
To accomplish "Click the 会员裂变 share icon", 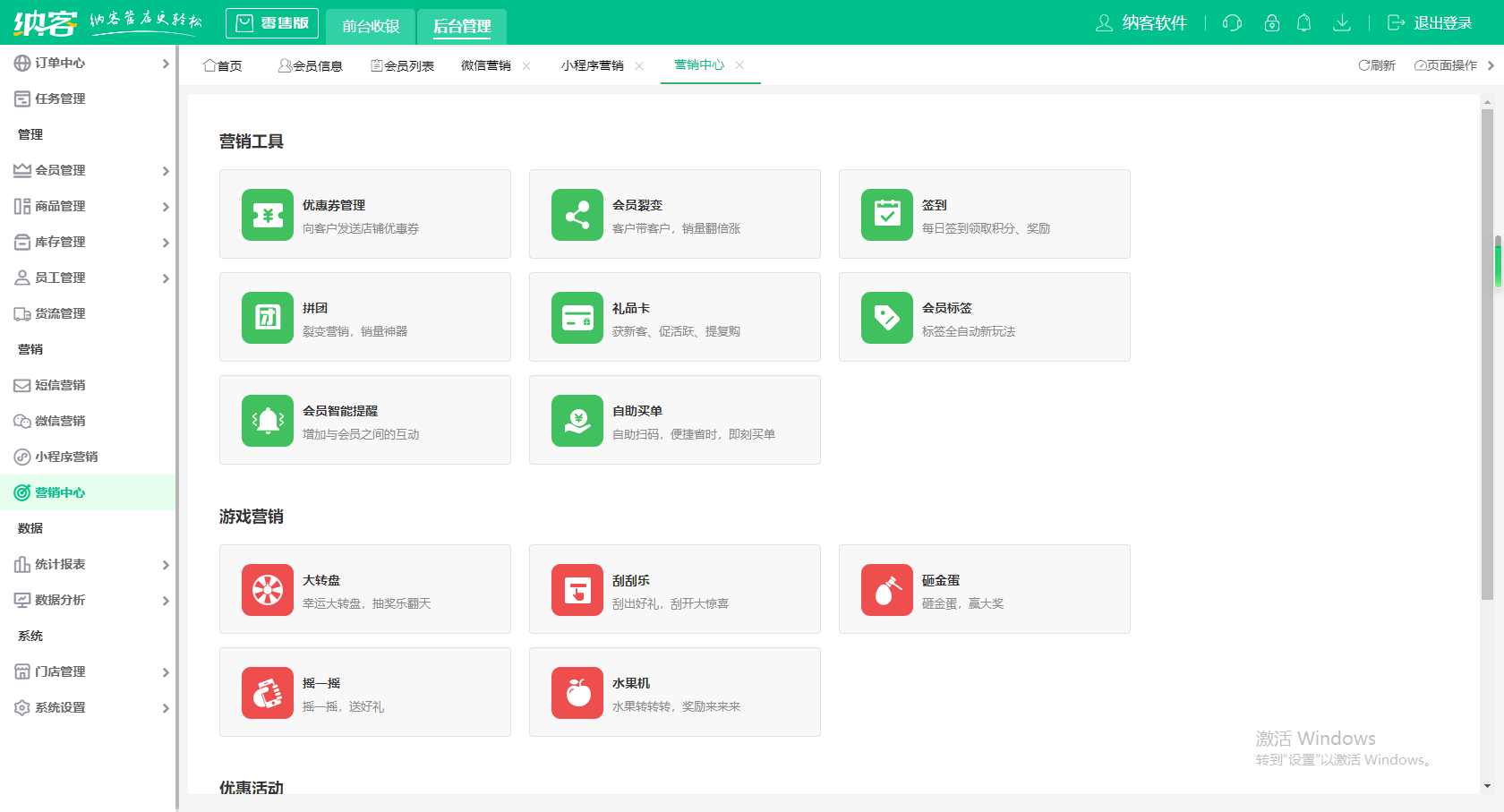I will point(577,215).
